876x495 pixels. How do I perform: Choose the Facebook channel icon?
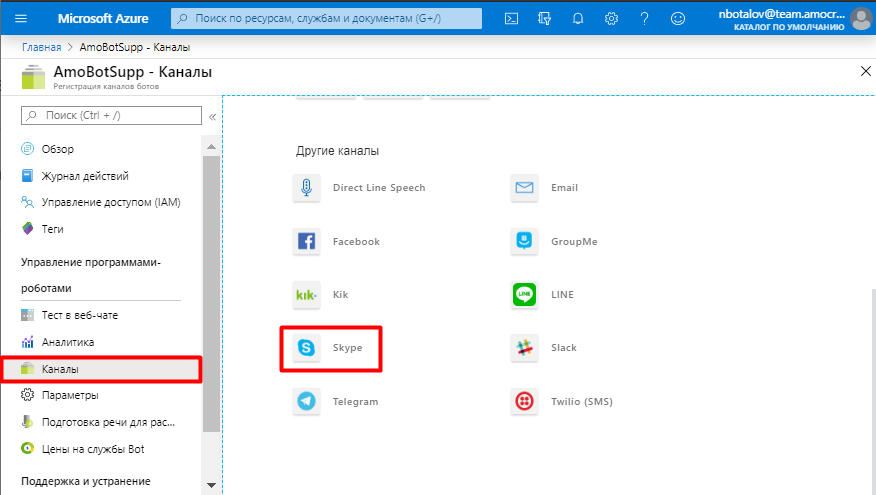click(x=306, y=241)
